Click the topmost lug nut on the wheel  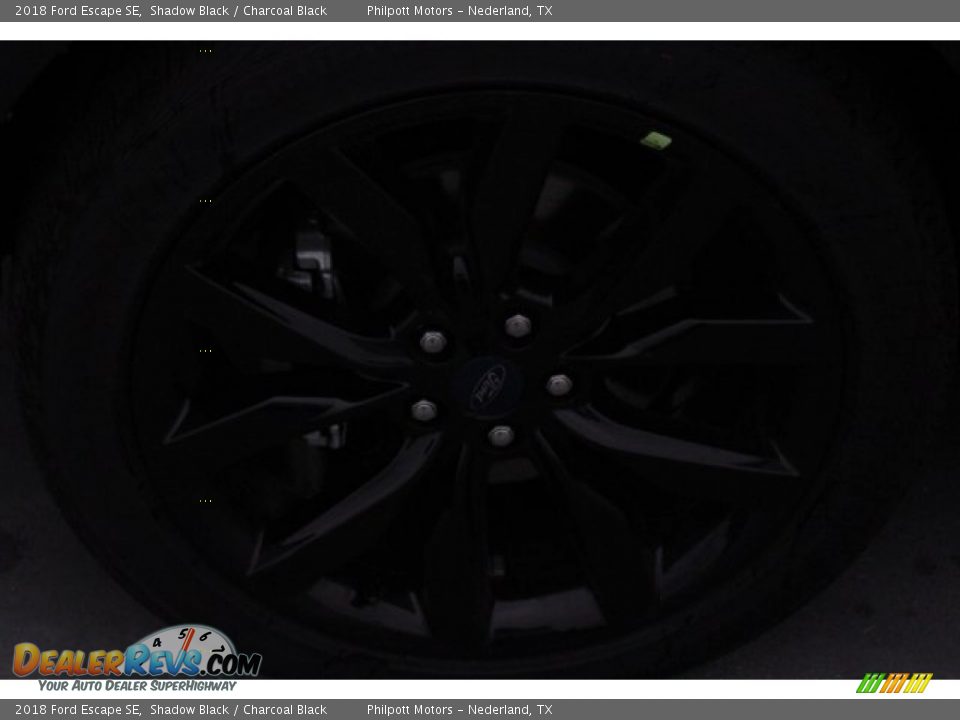coord(517,325)
